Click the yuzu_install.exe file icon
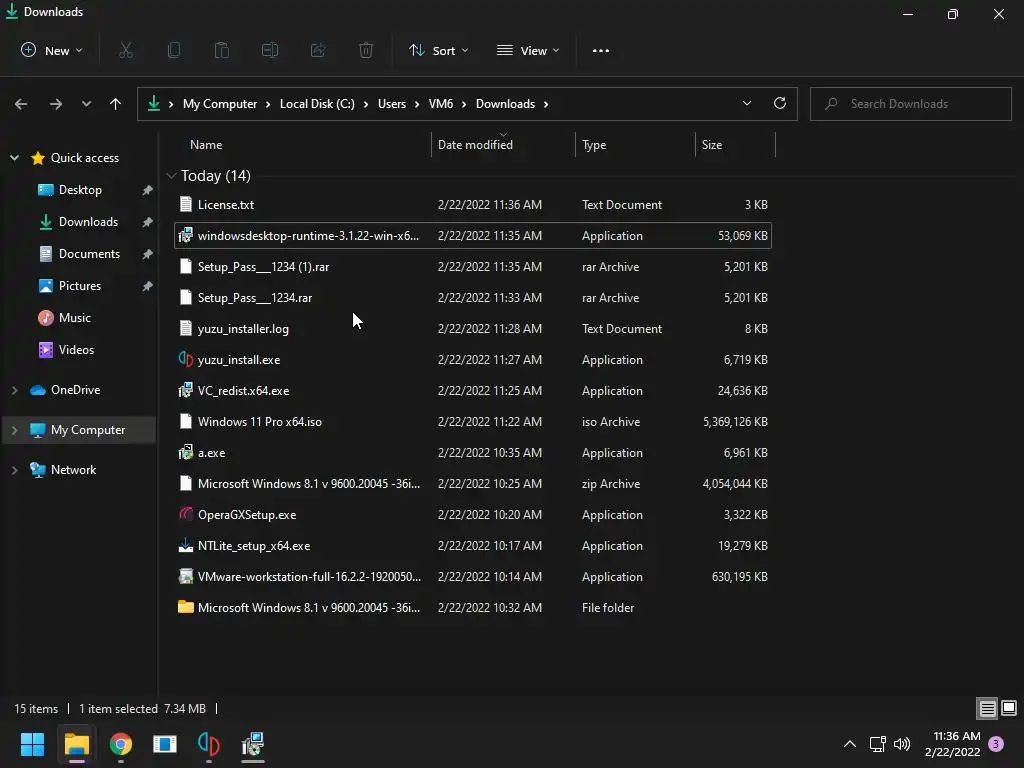Image resolution: width=1024 pixels, height=768 pixels. tap(185, 359)
